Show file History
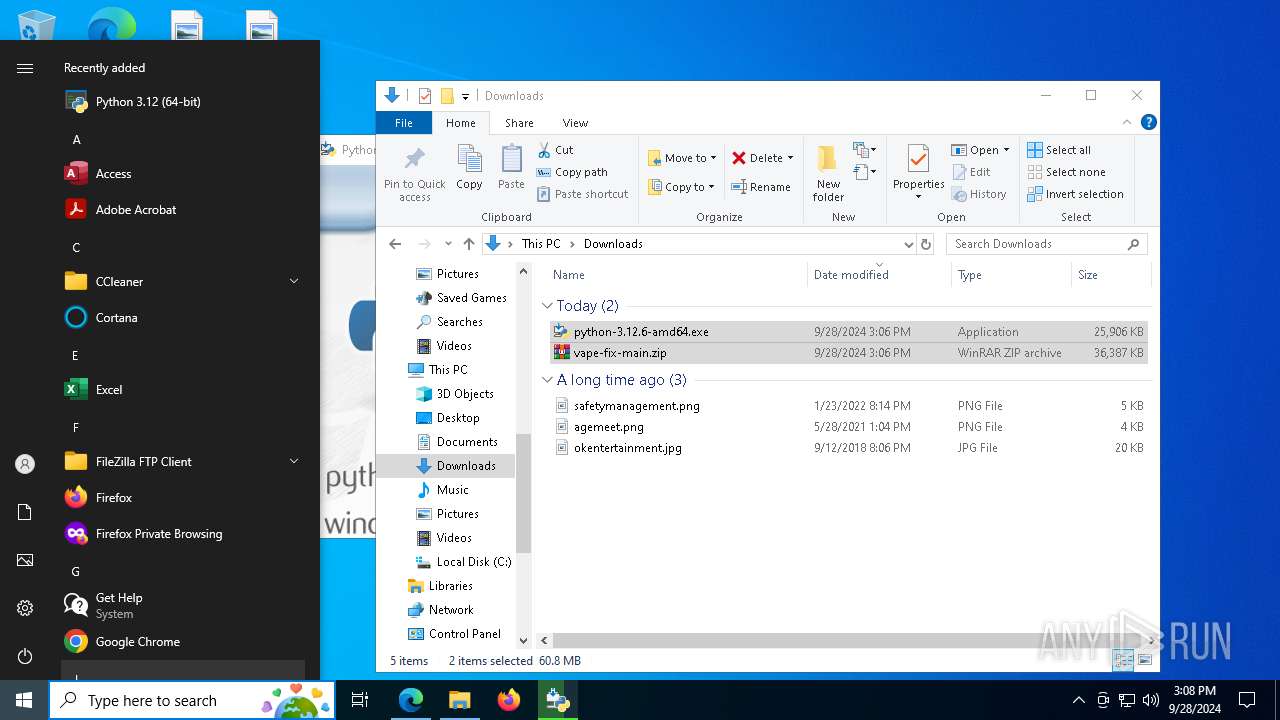 point(979,194)
